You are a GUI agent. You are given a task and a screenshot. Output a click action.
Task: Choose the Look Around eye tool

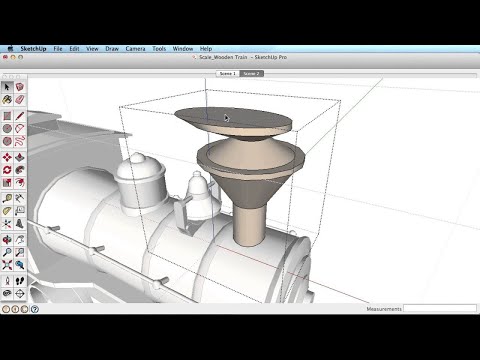pyautogui.click(x=7, y=294)
